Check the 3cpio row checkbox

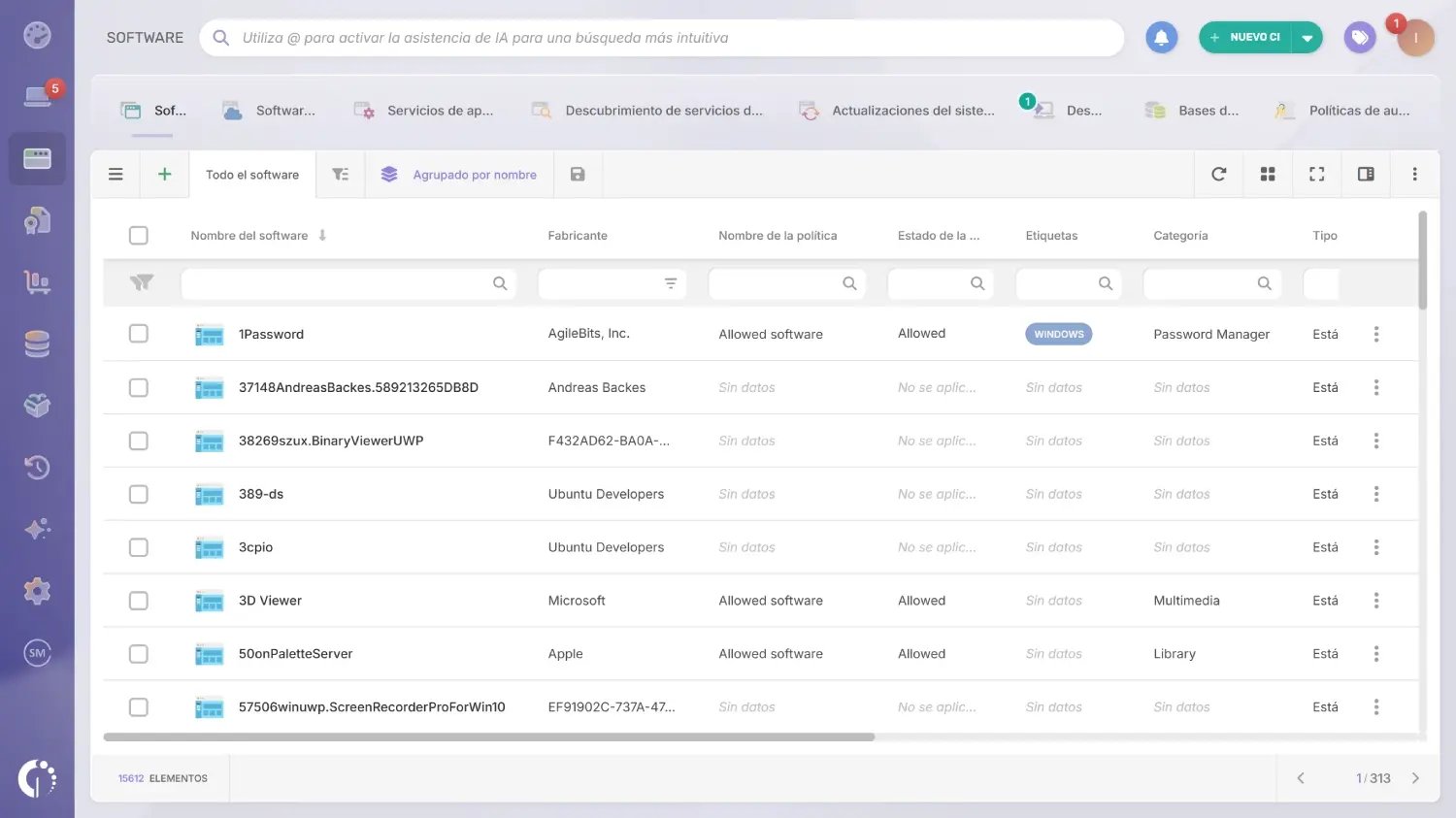click(x=139, y=547)
